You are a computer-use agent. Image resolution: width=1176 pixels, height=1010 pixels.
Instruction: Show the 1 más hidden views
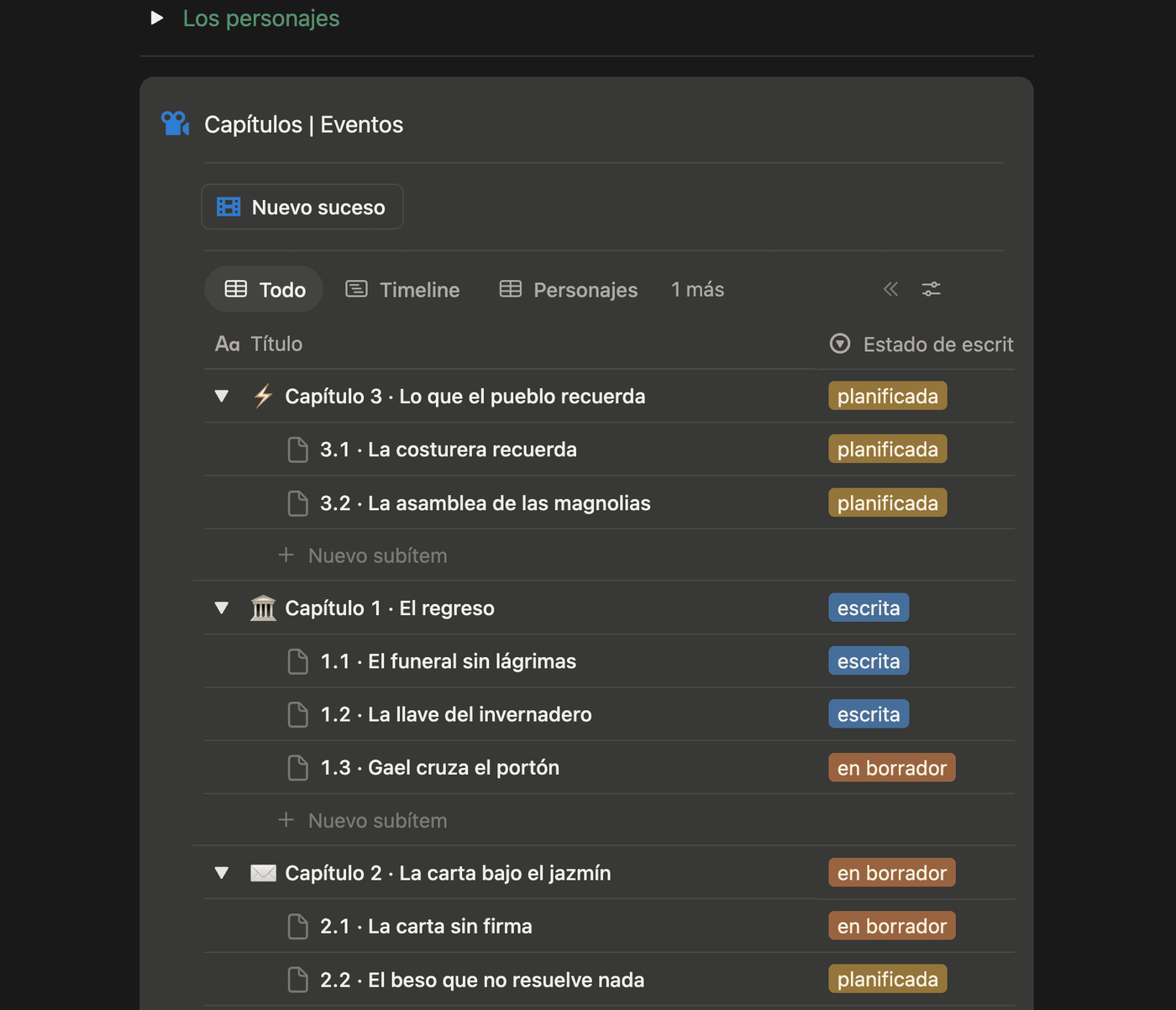[697, 289]
